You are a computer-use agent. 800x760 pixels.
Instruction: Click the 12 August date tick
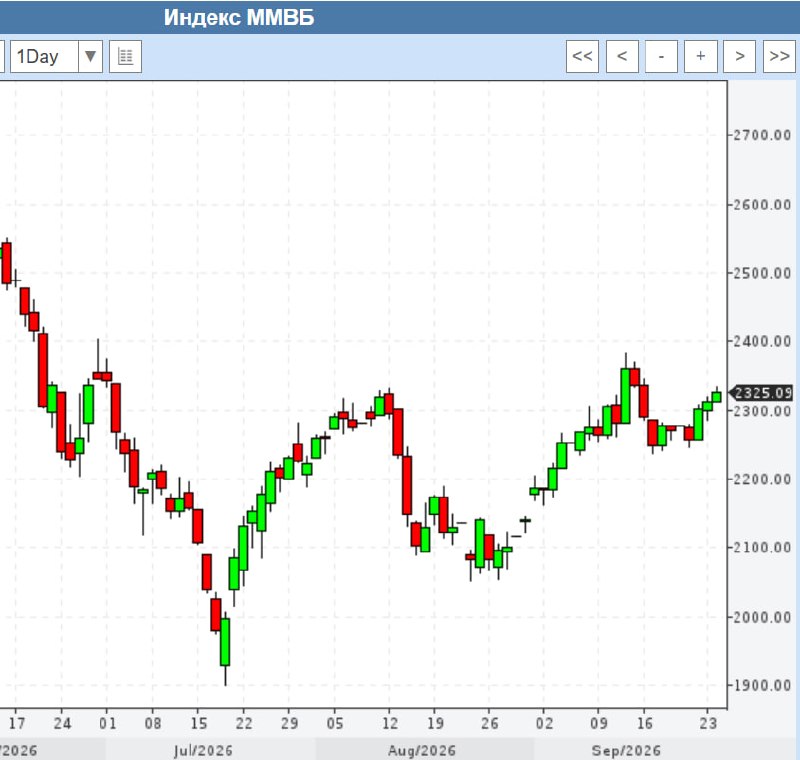390,723
